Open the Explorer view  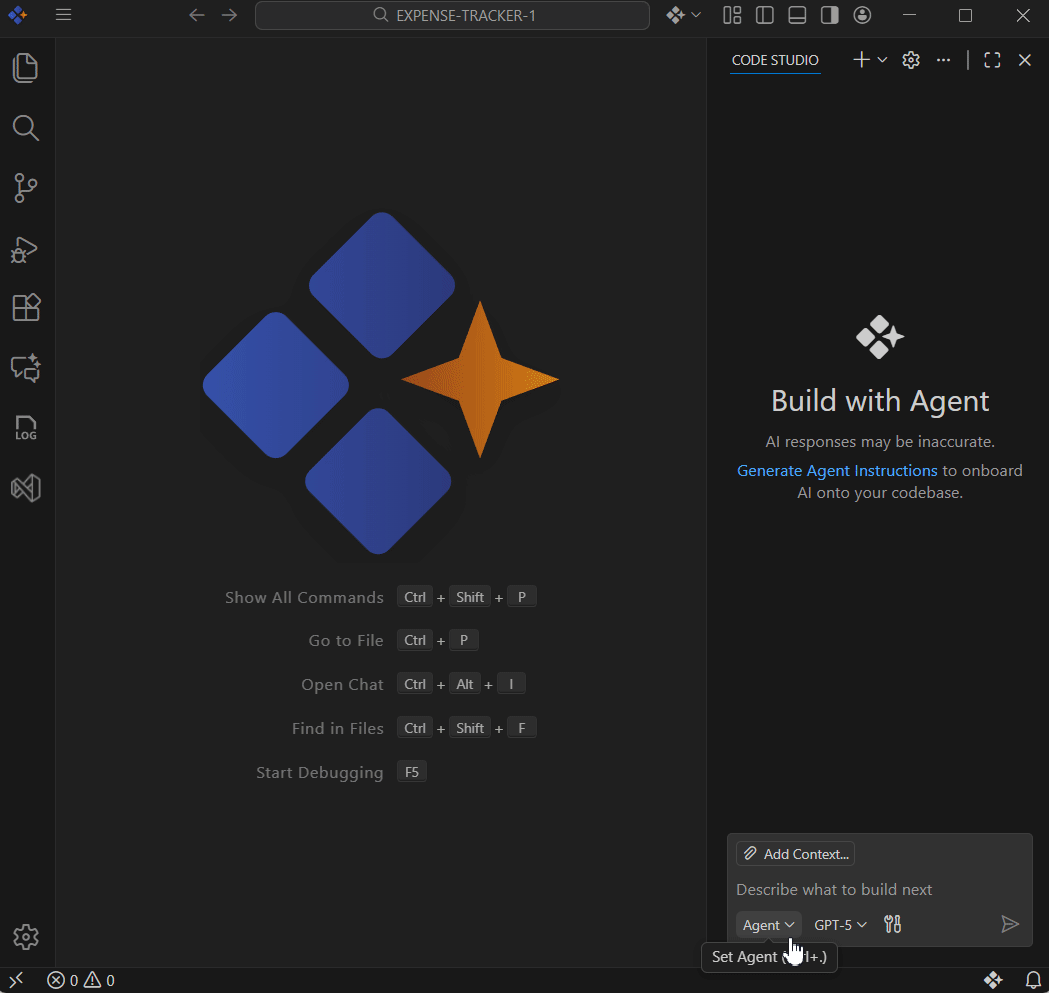(25, 67)
